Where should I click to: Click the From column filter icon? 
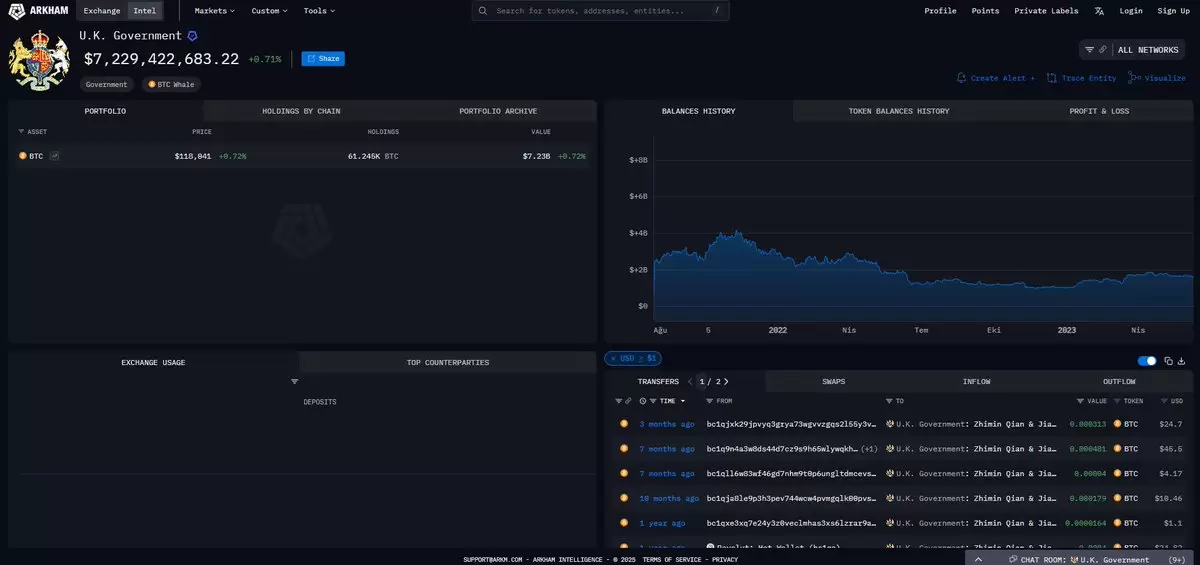tap(709, 401)
